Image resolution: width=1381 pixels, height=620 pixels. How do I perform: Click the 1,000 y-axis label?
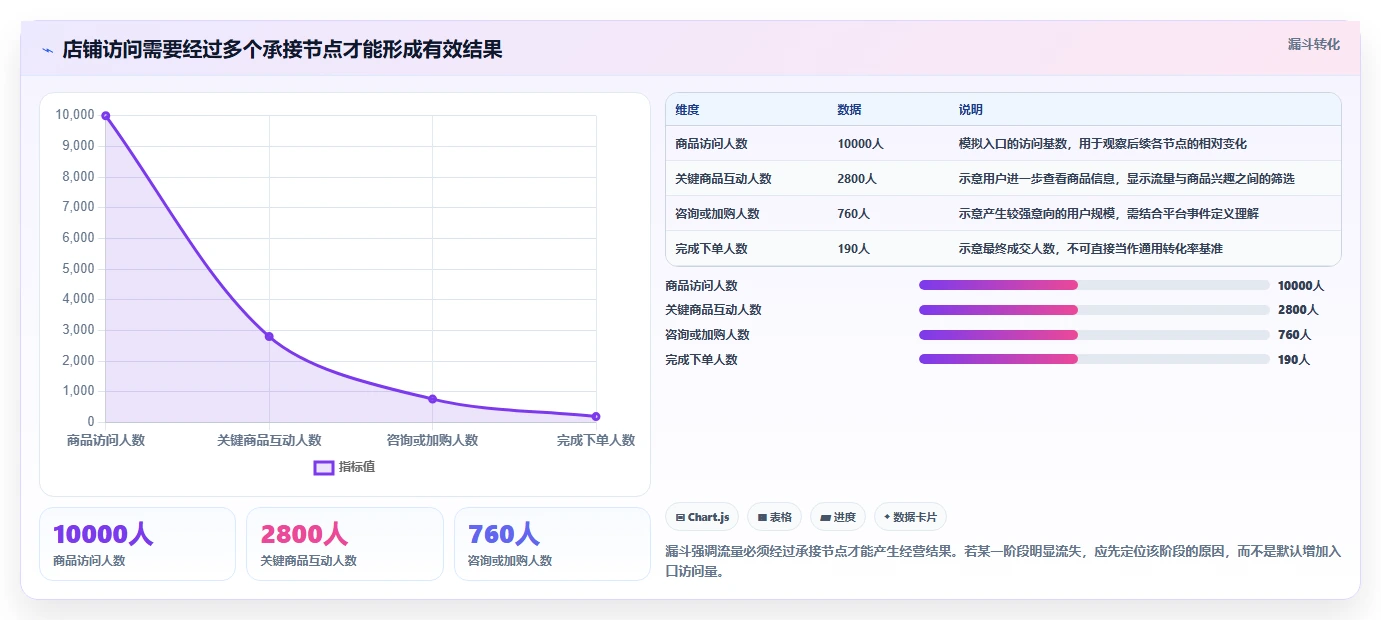[x=77, y=391]
